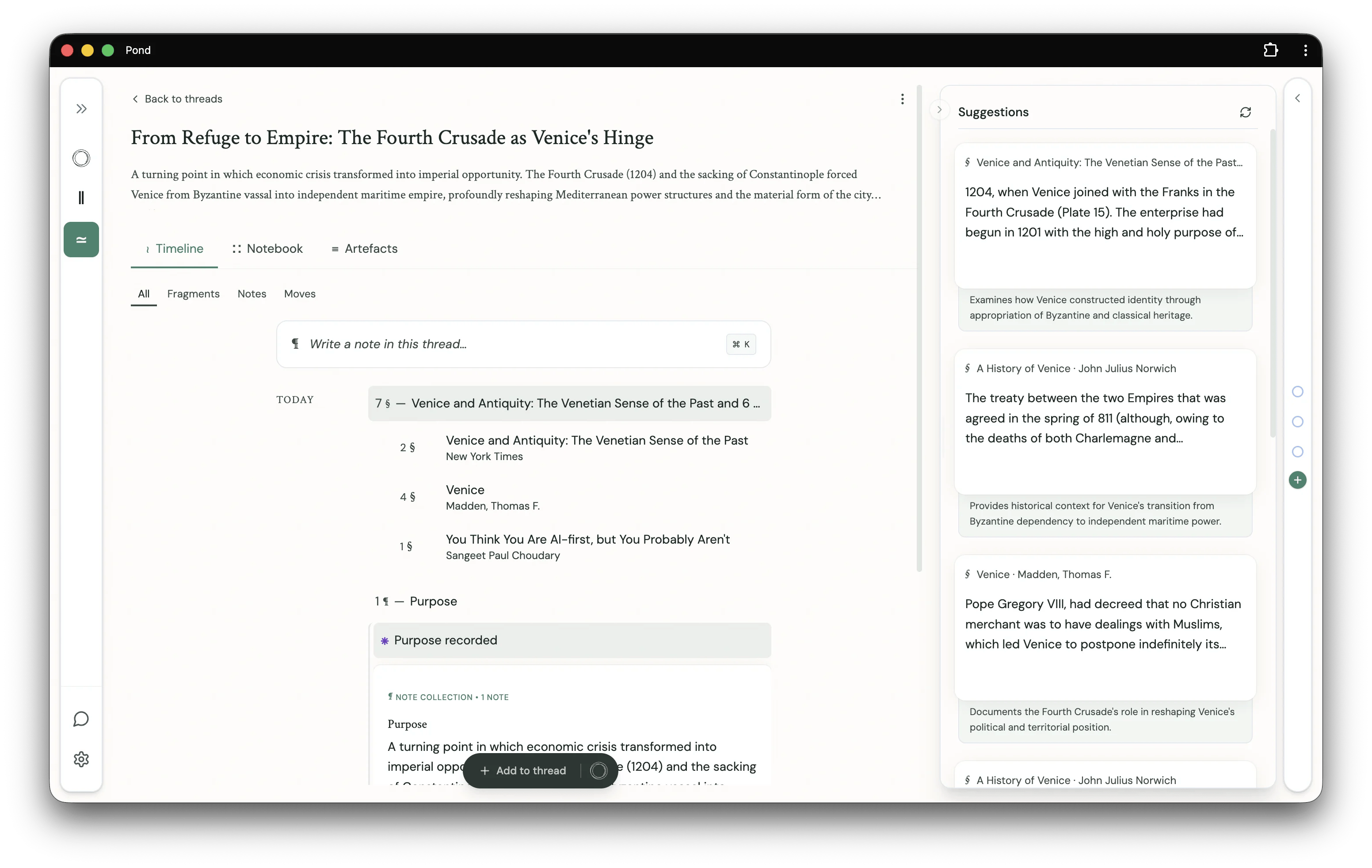
Task: Focus the 'Write a note in this thread' field
Action: pyautogui.click(x=524, y=344)
